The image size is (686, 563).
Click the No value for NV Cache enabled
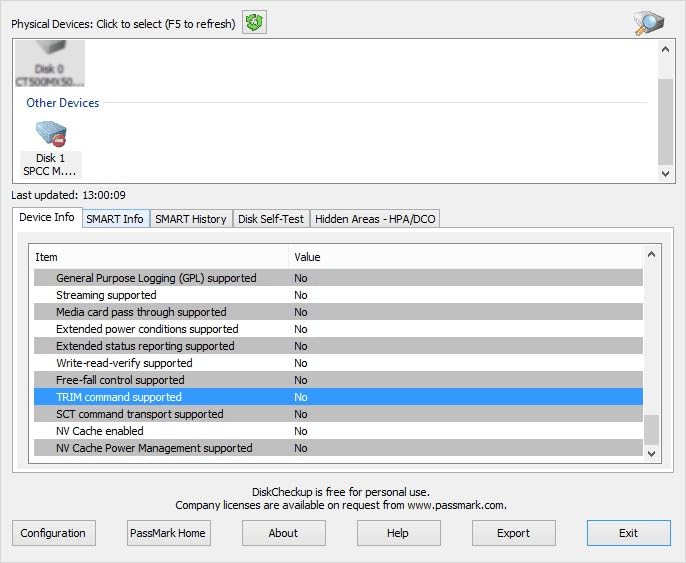point(301,431)
